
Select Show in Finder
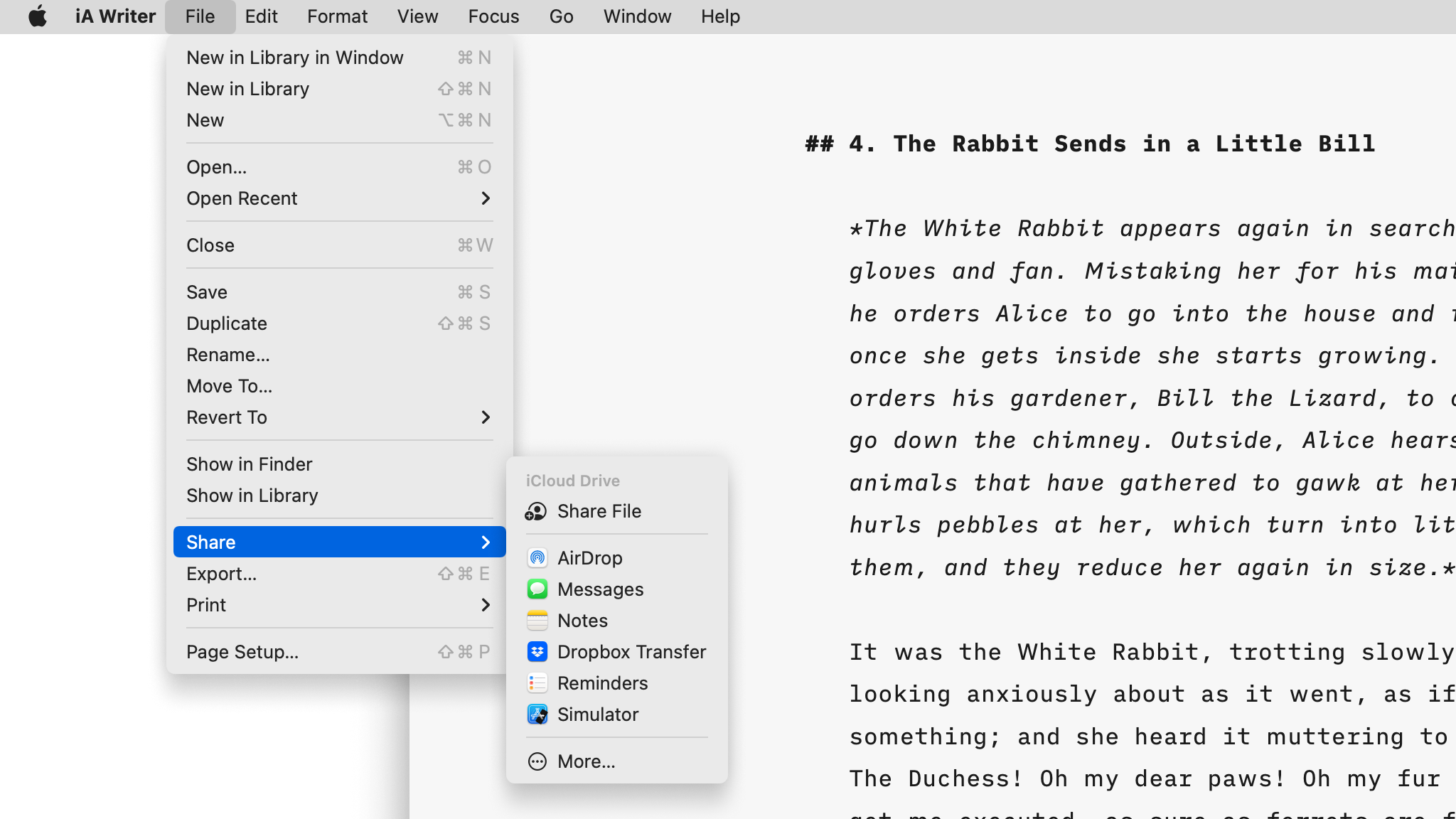point(340,464)
